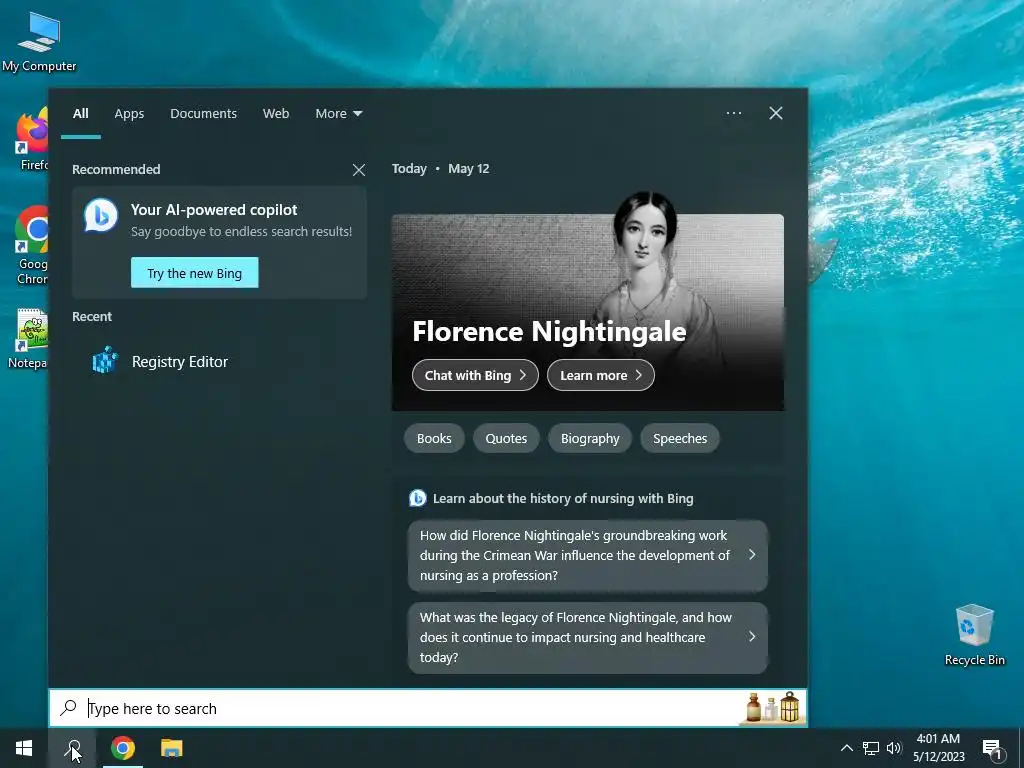Click Try the new Bing button

coord(195,273)
